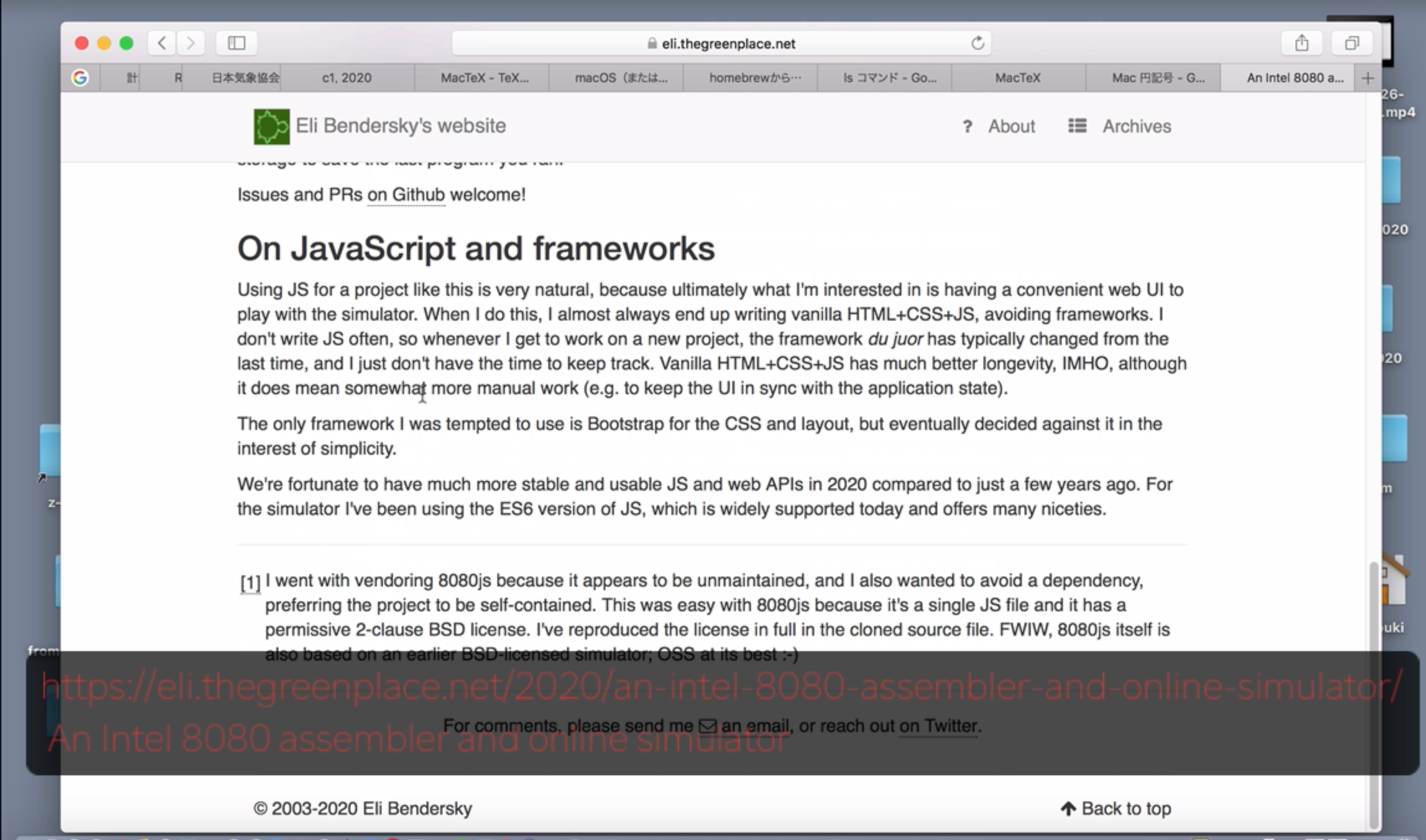Show all tabs overview icon
Screen dimensions: 1426x840
(x=1352, y=43)
